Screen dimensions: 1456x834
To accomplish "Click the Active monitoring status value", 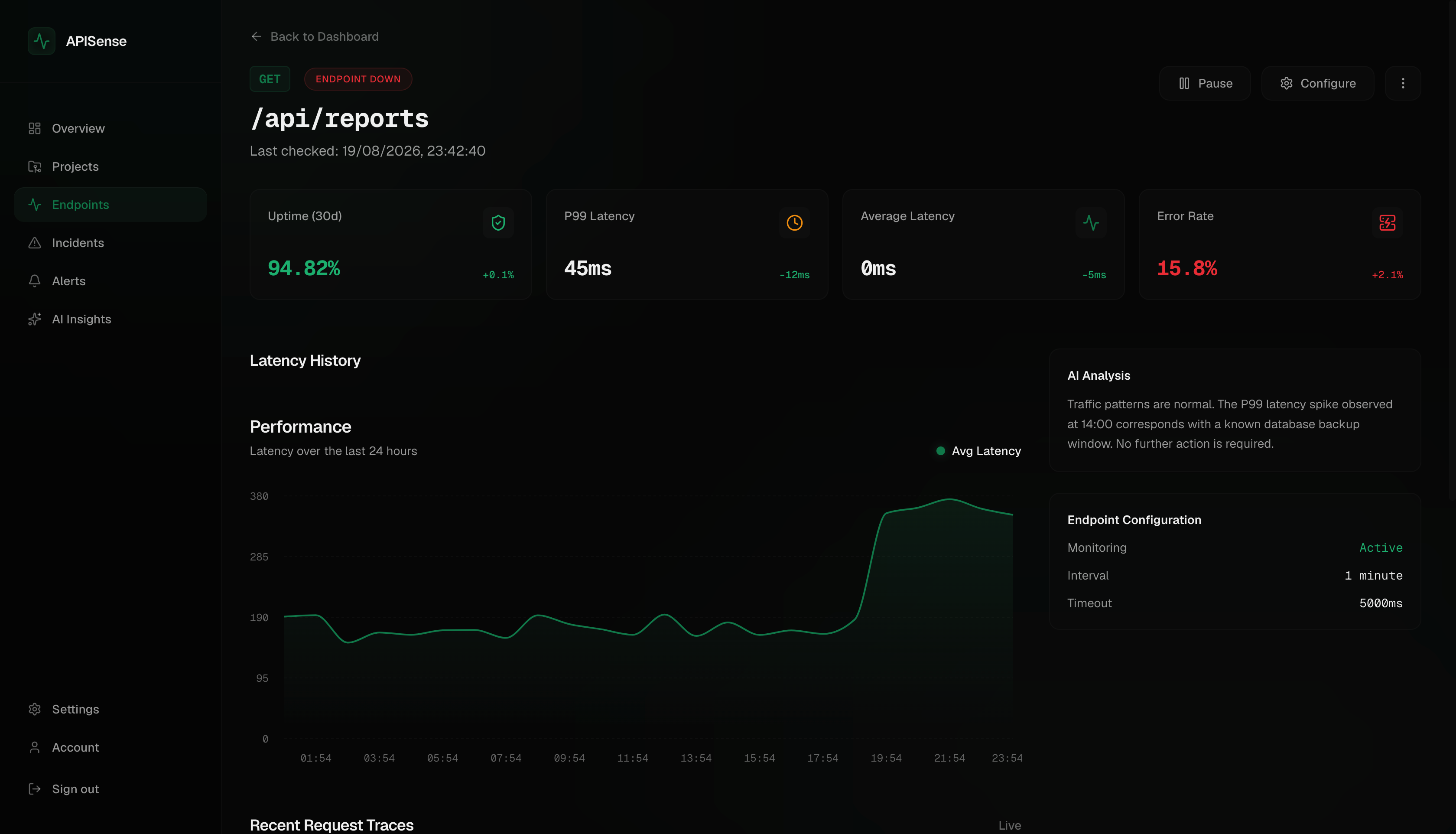I will coord(1381,547).
